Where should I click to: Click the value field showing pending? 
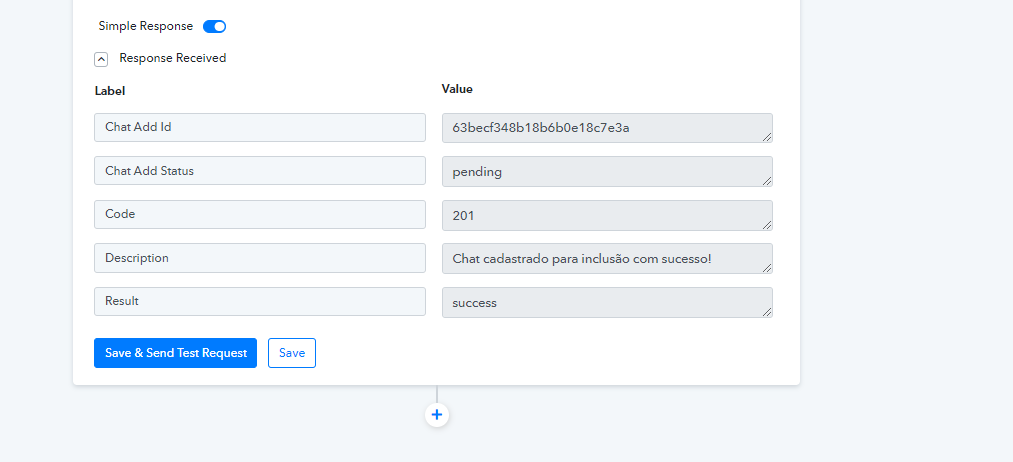(607, 172)
